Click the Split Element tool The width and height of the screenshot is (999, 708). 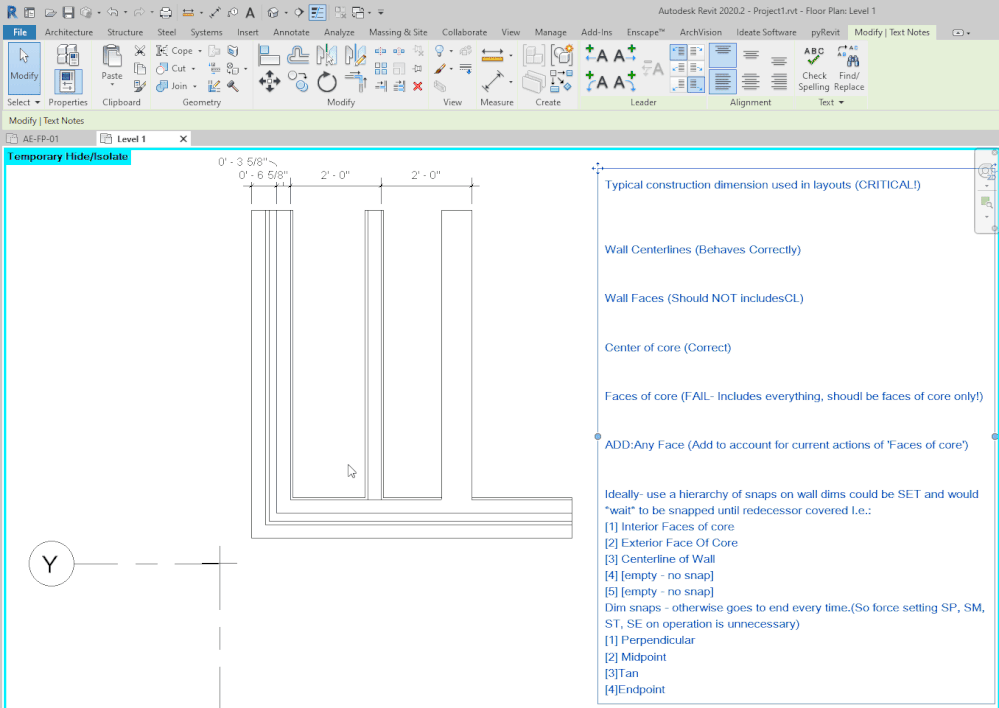(380, 50)
